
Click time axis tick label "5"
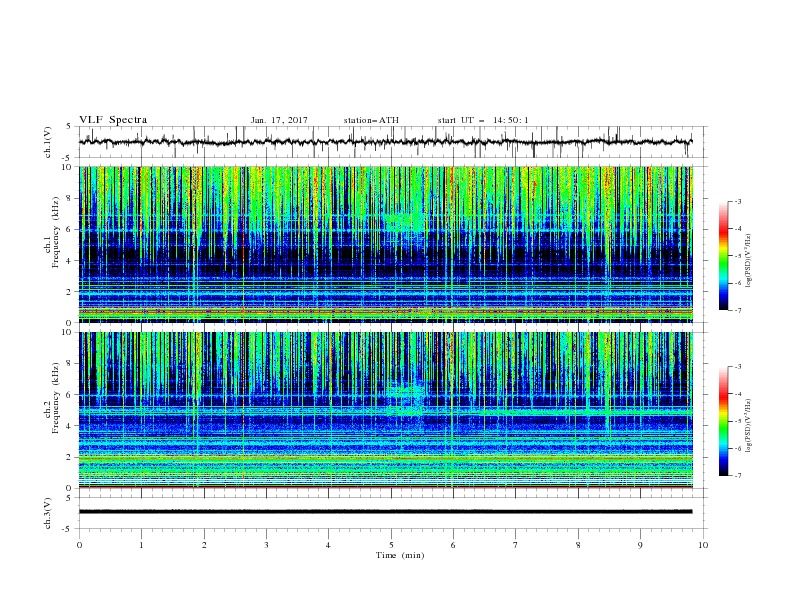391,545
